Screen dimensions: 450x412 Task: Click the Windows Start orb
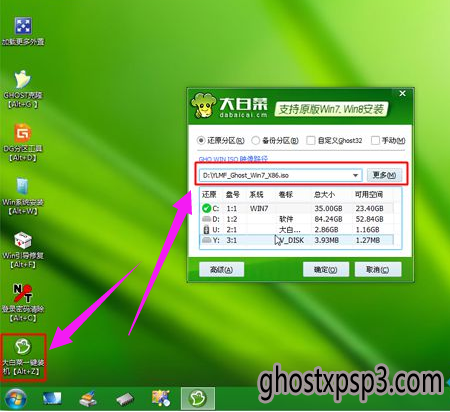[x=16, y=398]
